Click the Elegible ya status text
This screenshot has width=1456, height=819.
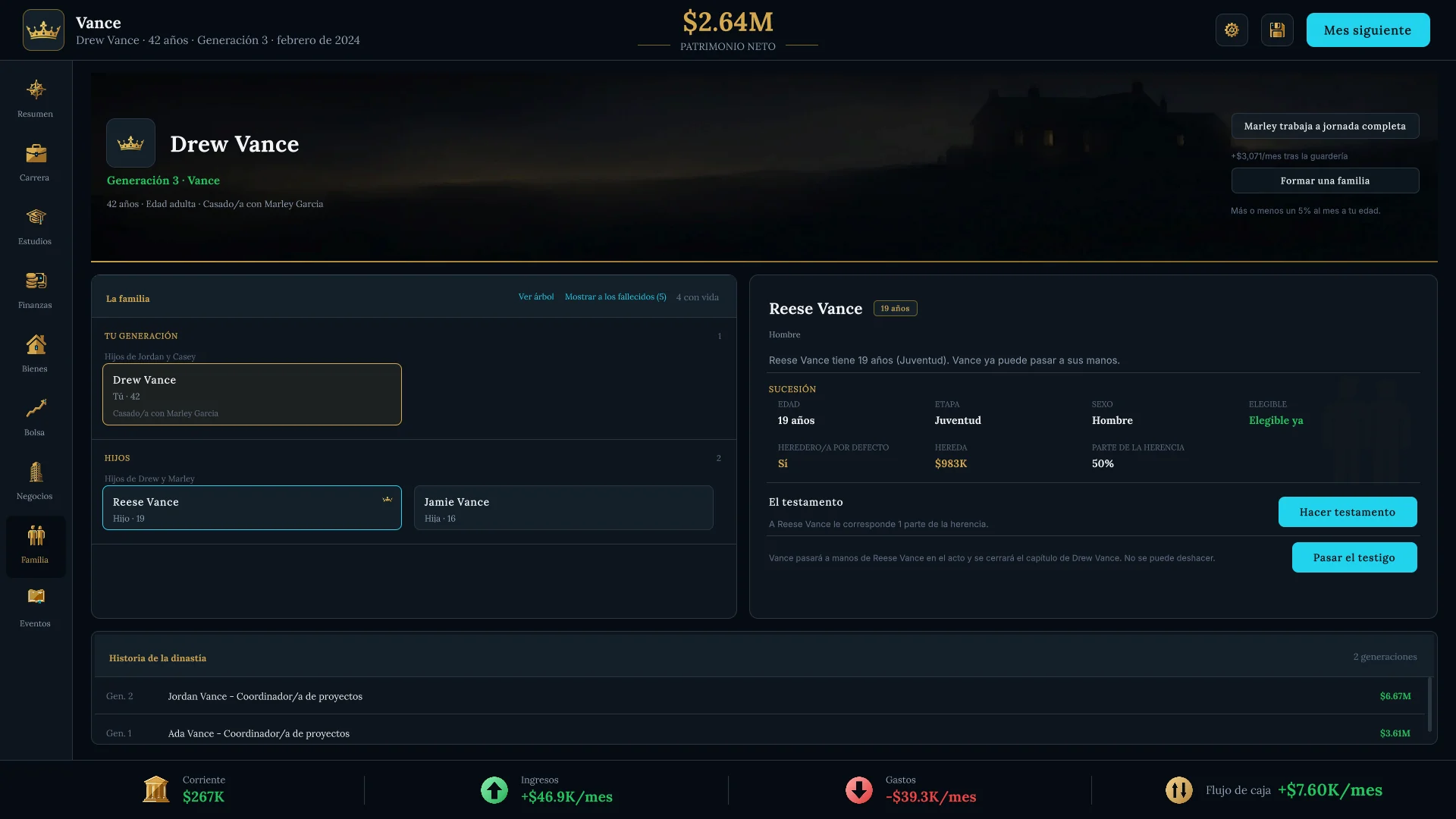coord(1276,421)
